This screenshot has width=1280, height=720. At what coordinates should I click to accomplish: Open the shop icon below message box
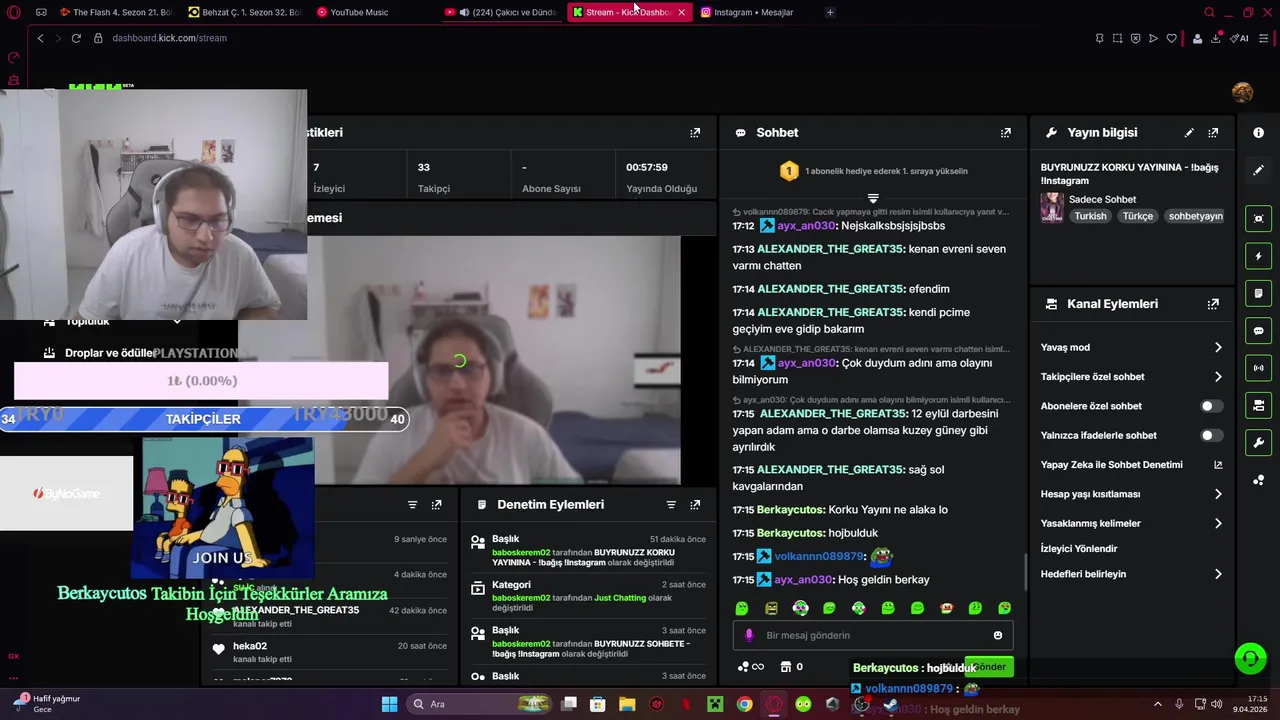786,667
